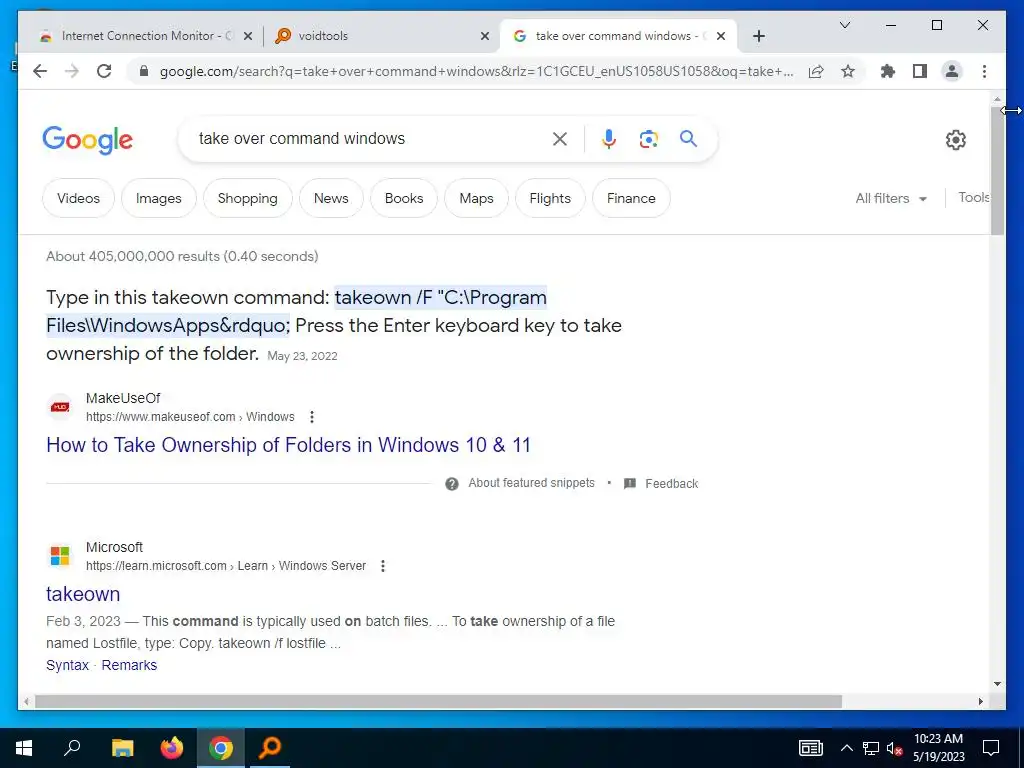Click scroll right arrow on horizontal scrollbar
1024x768 pixels.
(x=980, y=701)
